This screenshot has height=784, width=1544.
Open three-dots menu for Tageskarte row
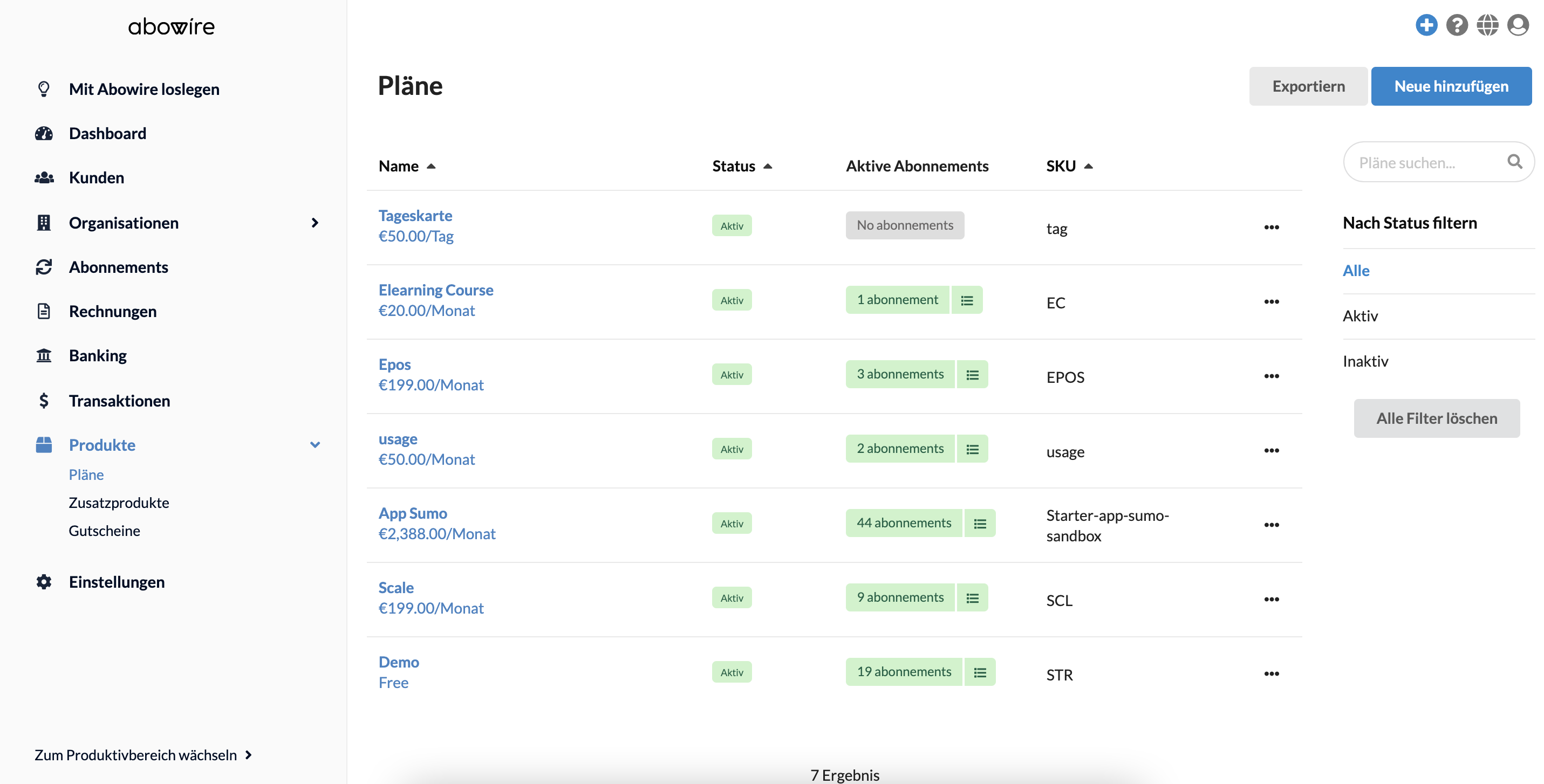point(1271,227)
